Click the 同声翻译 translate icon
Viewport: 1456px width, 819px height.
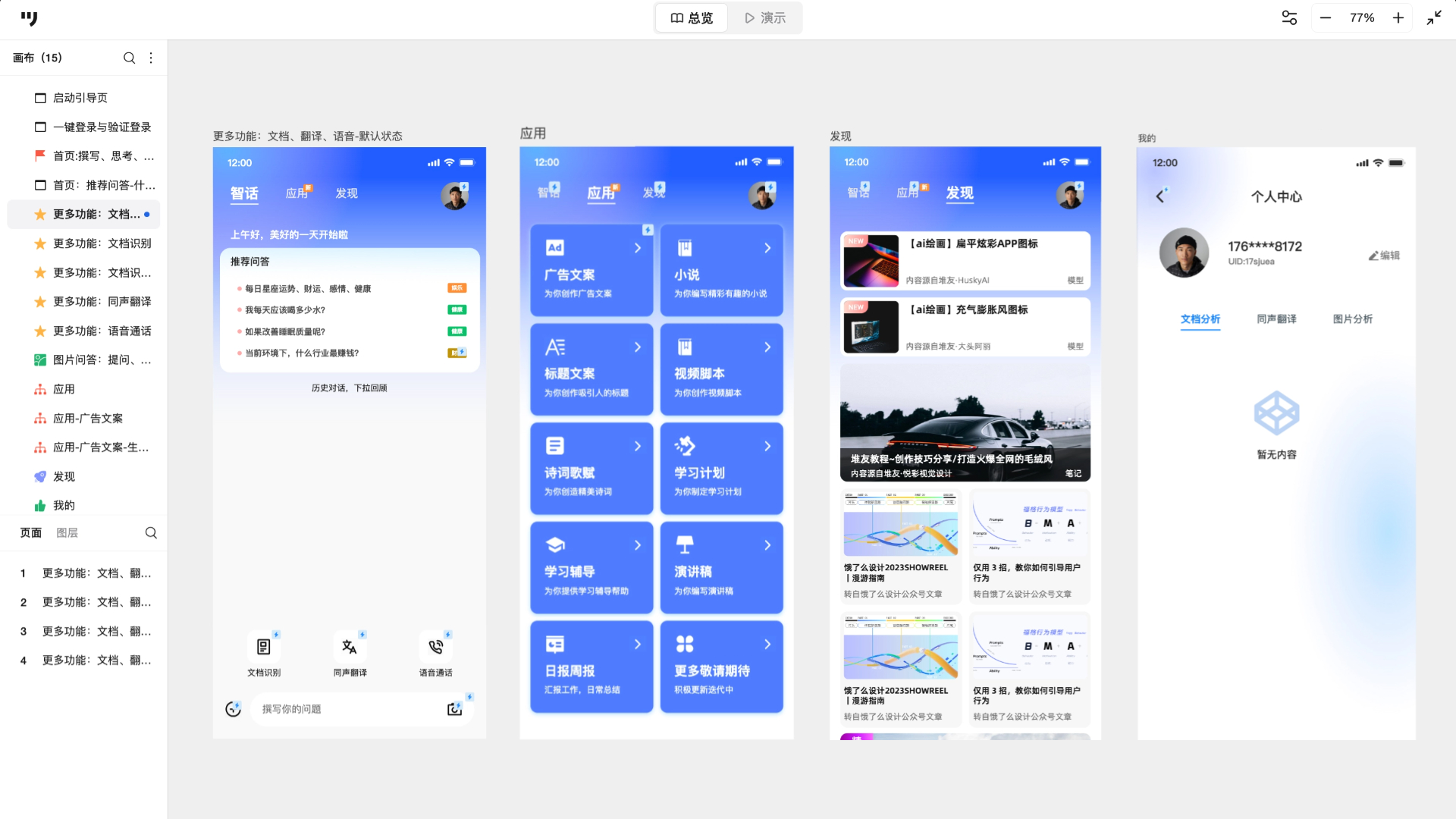(x=350, y=647)
